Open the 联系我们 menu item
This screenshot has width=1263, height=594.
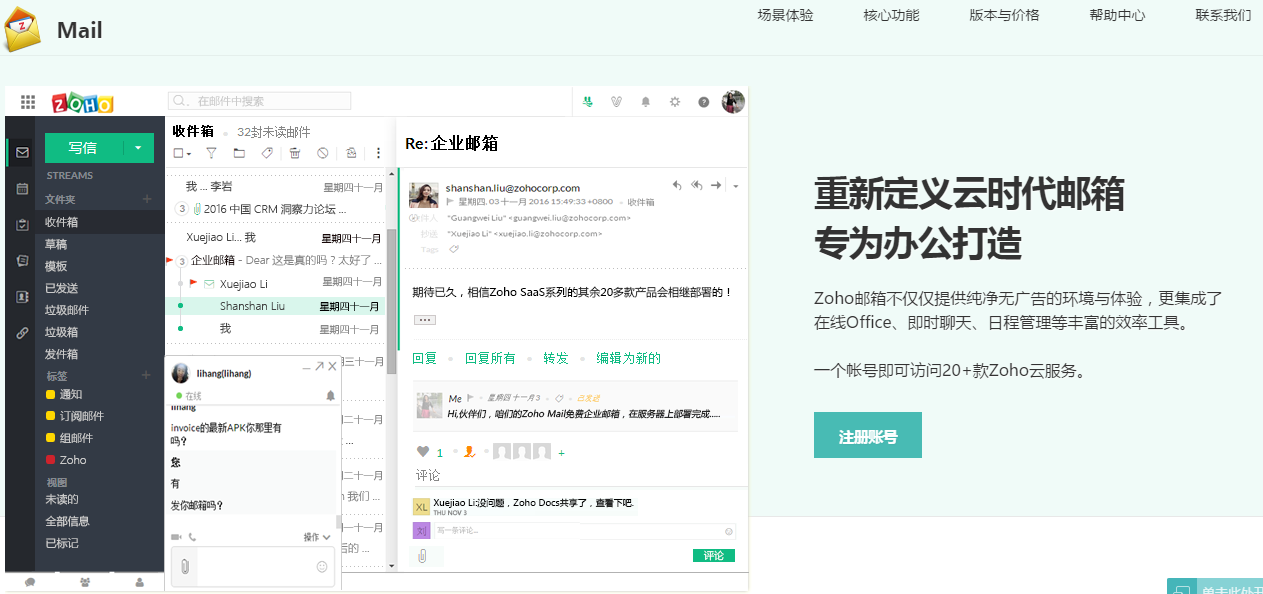1223,15
